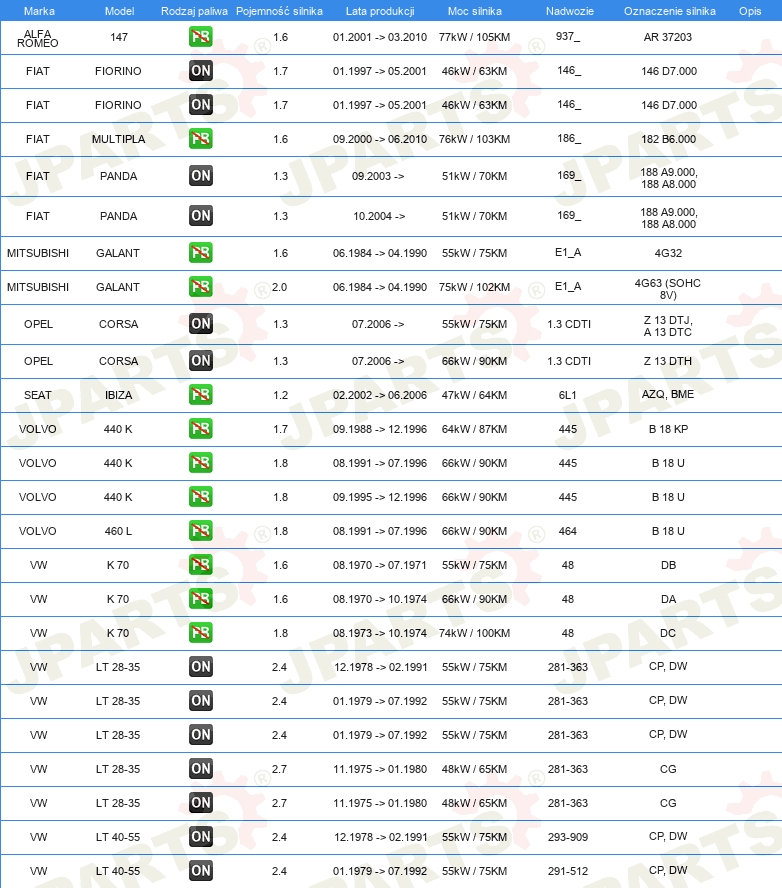Viewport: 782px width, 888px height.
Task: Click petrol icon for Volvo 440 K 09.1995 row
Action: [x=200, y=497]
